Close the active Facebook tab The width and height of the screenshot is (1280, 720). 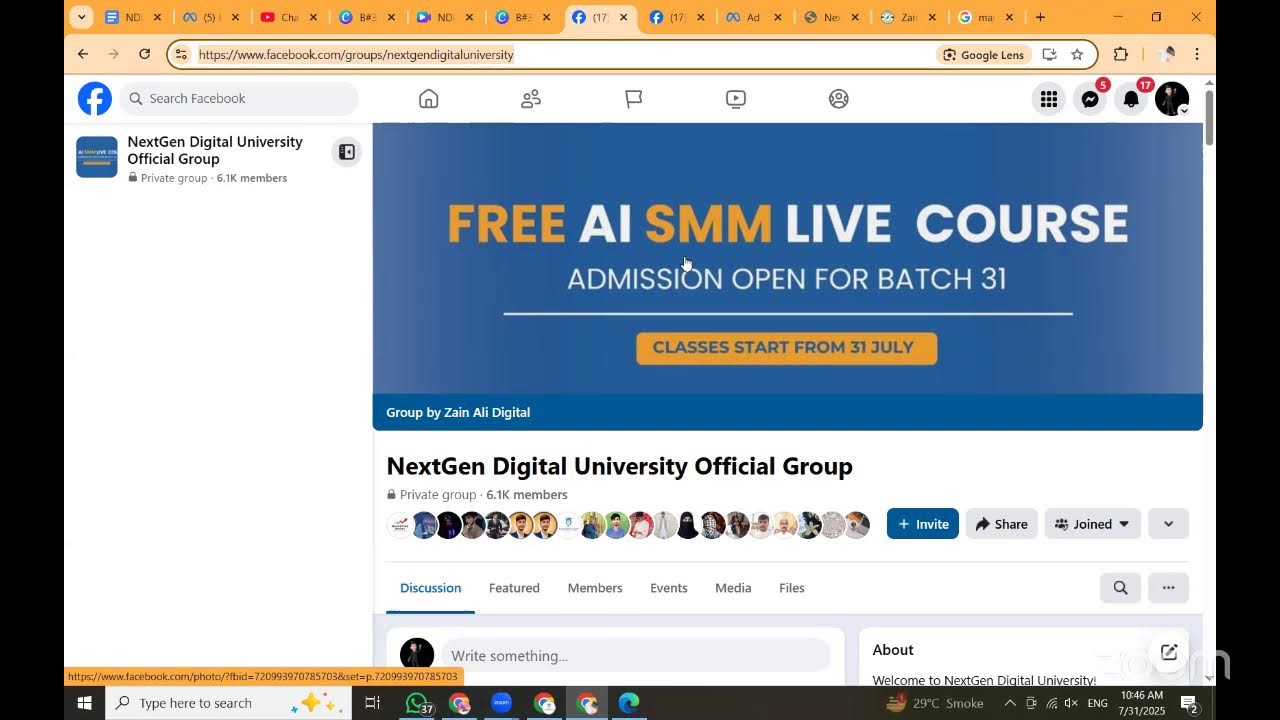(x=624, y=17)
